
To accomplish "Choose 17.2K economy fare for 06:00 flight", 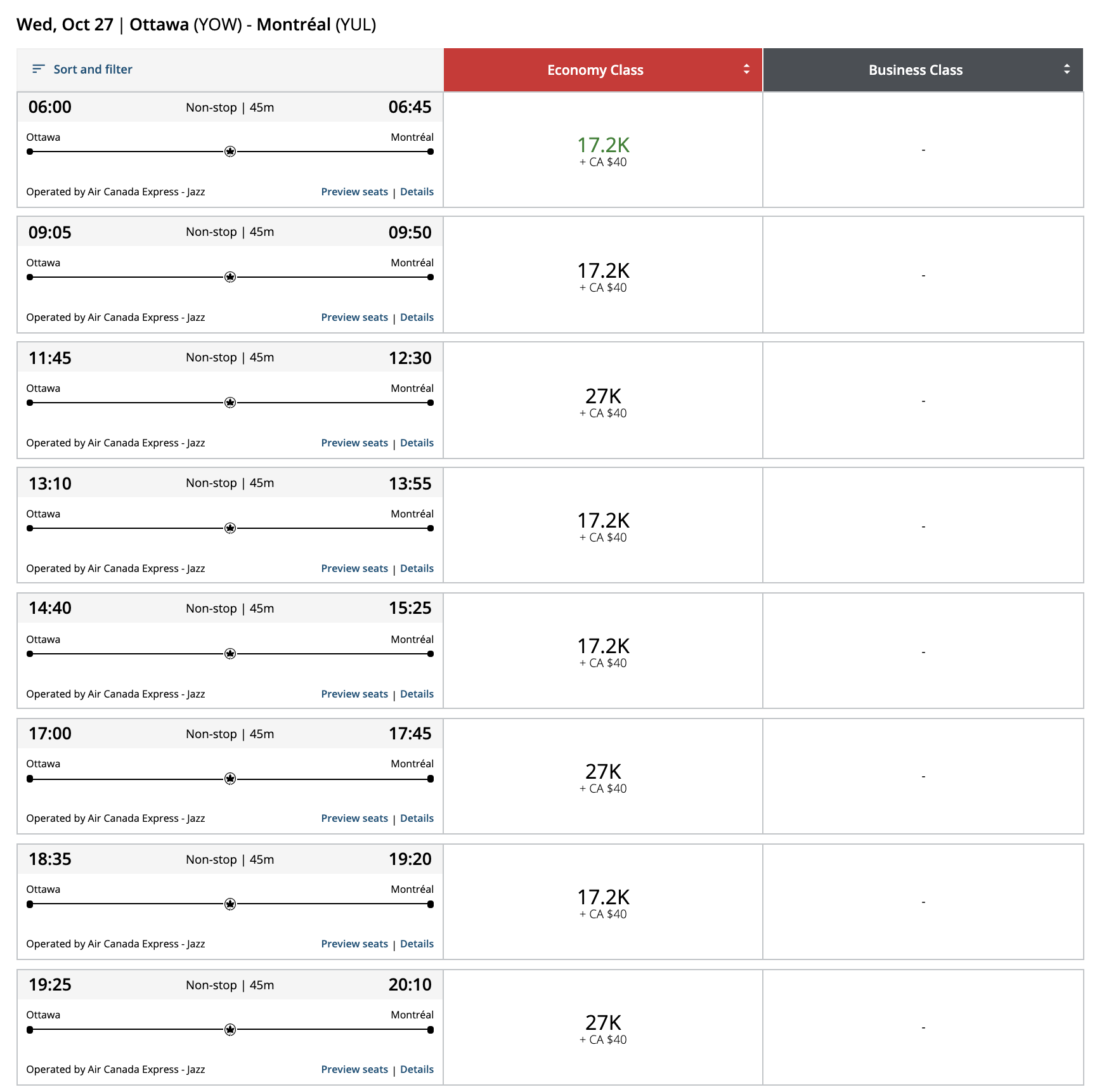I will [603, 151].
